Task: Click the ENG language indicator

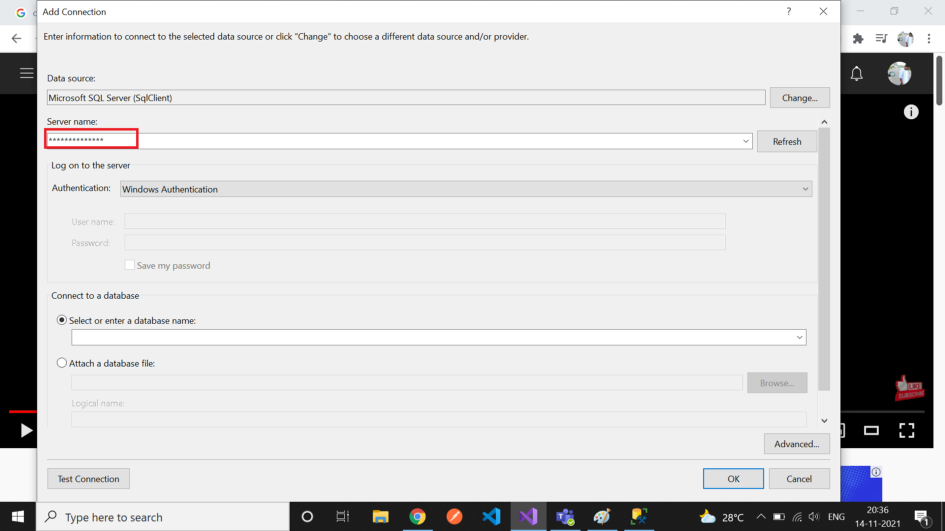Action: 836,517
